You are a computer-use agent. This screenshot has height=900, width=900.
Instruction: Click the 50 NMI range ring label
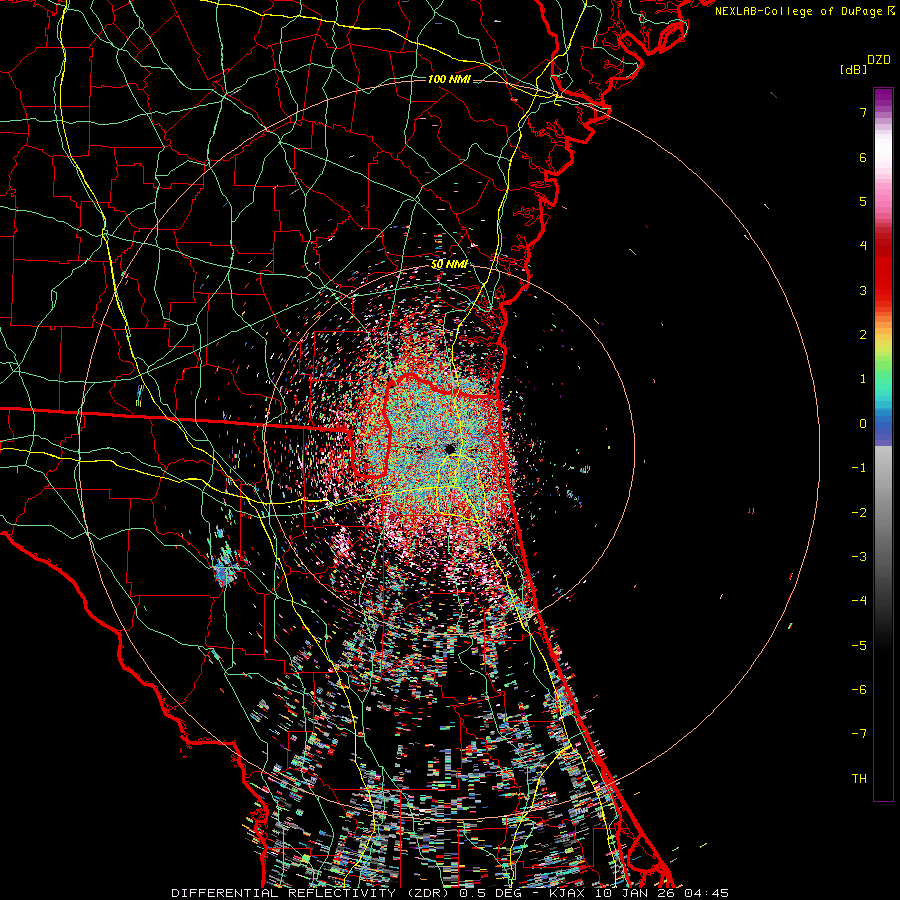(x=449, y=264)
